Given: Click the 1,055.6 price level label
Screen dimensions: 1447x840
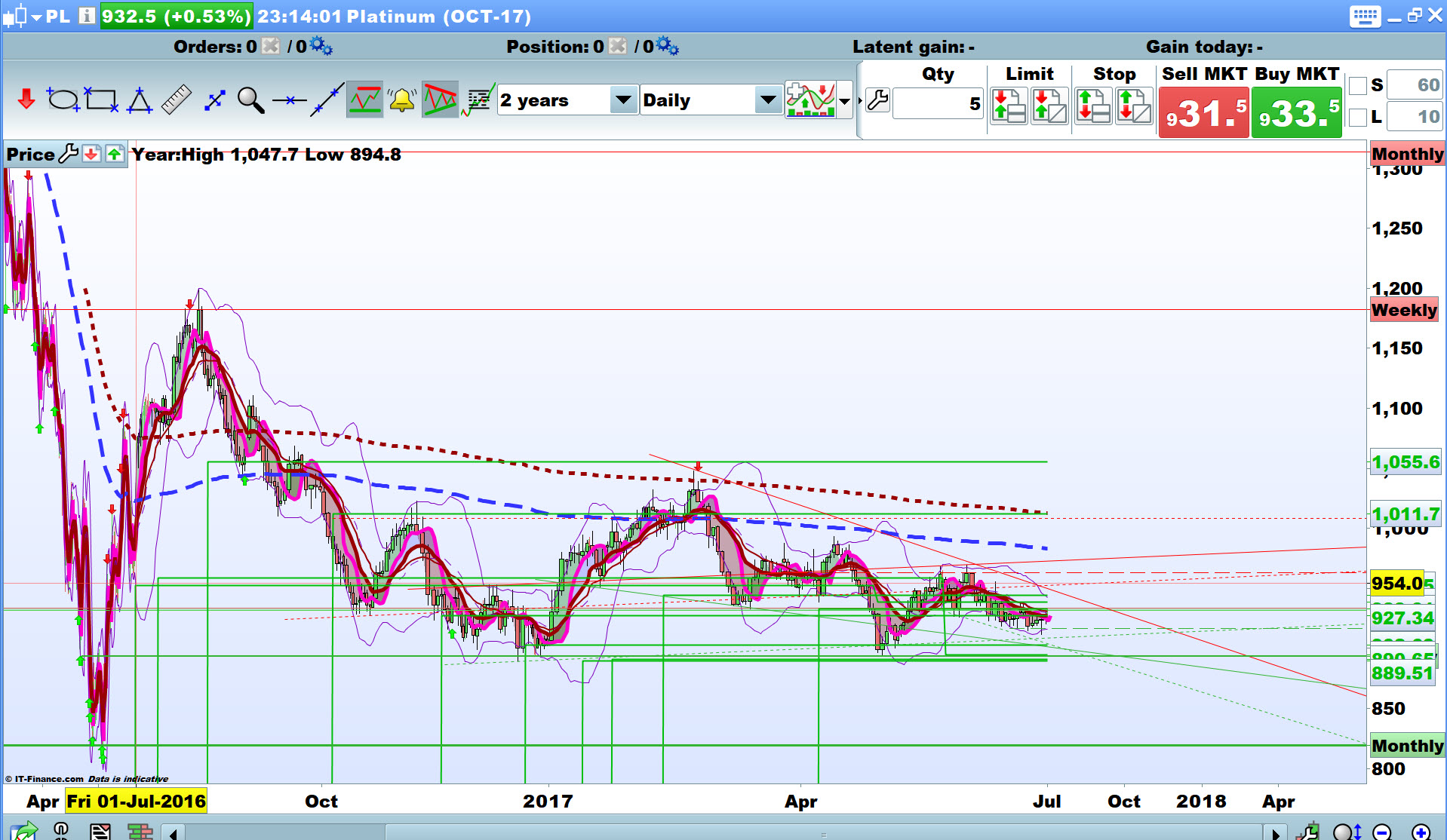Looking at the screenshot, I should 1406,462.
